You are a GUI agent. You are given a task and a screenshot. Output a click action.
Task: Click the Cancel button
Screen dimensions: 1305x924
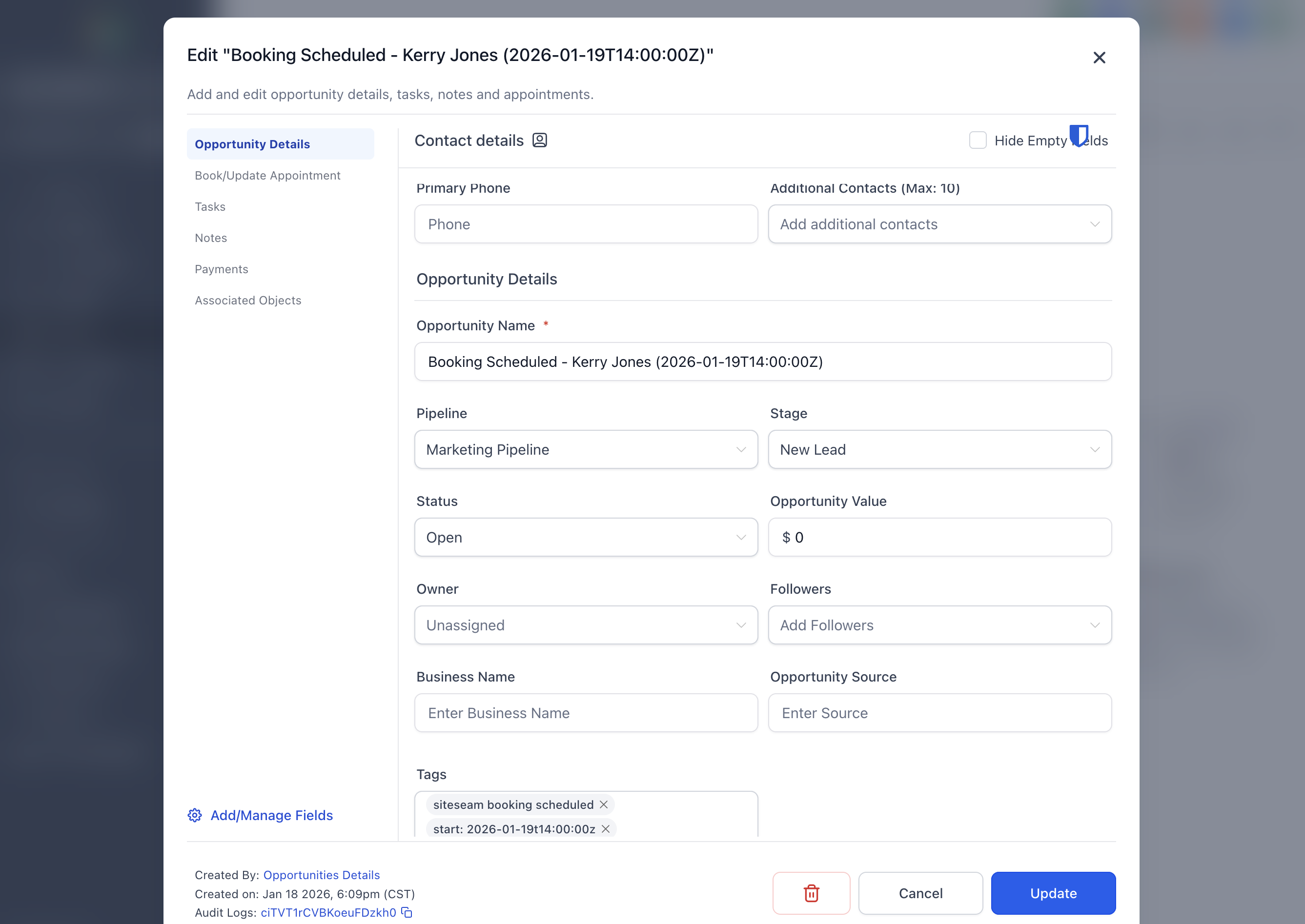(x=920, y=893)
